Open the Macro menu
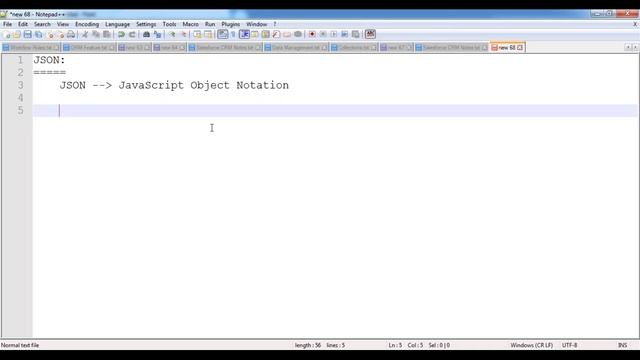Viewport: 640px width, 360px height. [191, 24]
